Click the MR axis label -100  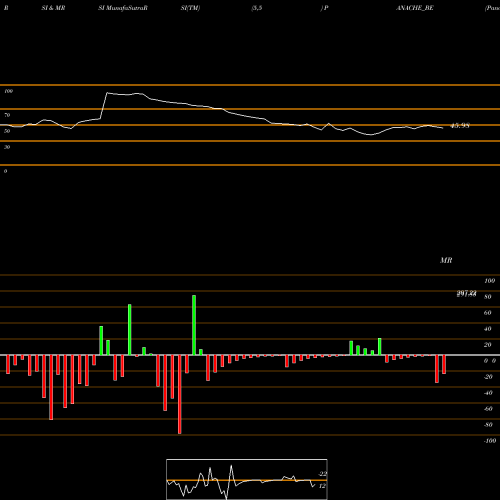coord(489,441)
